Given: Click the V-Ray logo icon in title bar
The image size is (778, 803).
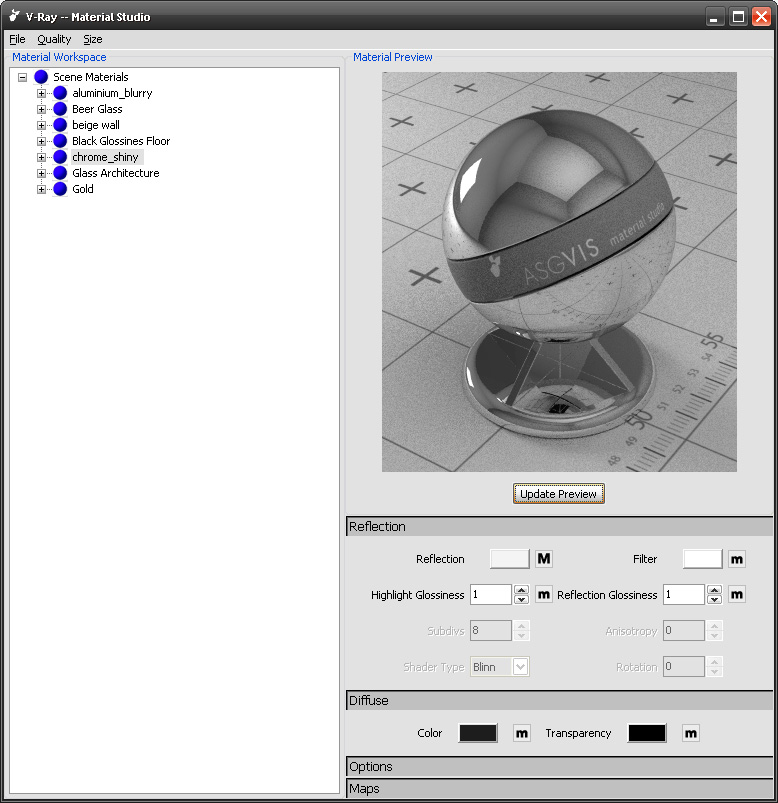Looking at the screenshot, I should tap(14, 16).
